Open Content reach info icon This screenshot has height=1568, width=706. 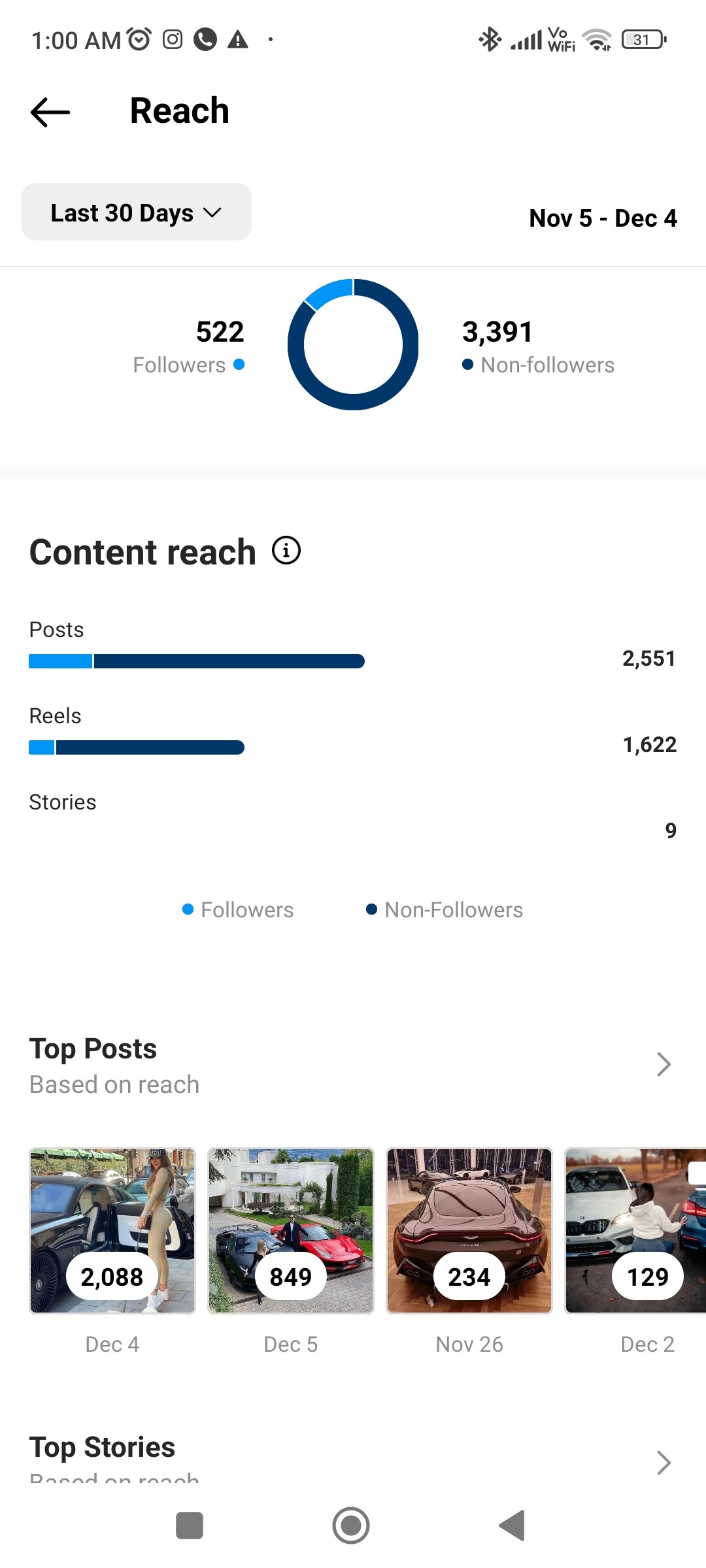coord(286,551)
